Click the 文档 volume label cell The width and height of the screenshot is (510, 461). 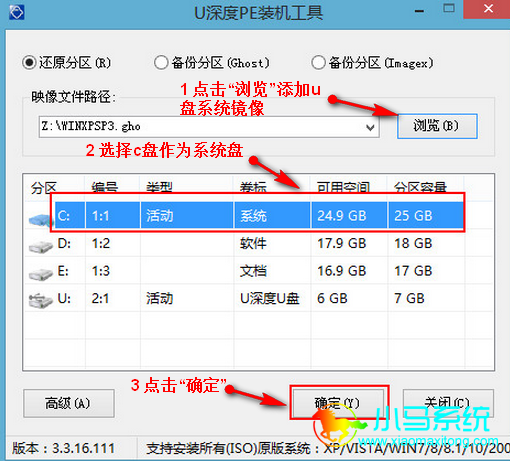(x=253, y=271)
